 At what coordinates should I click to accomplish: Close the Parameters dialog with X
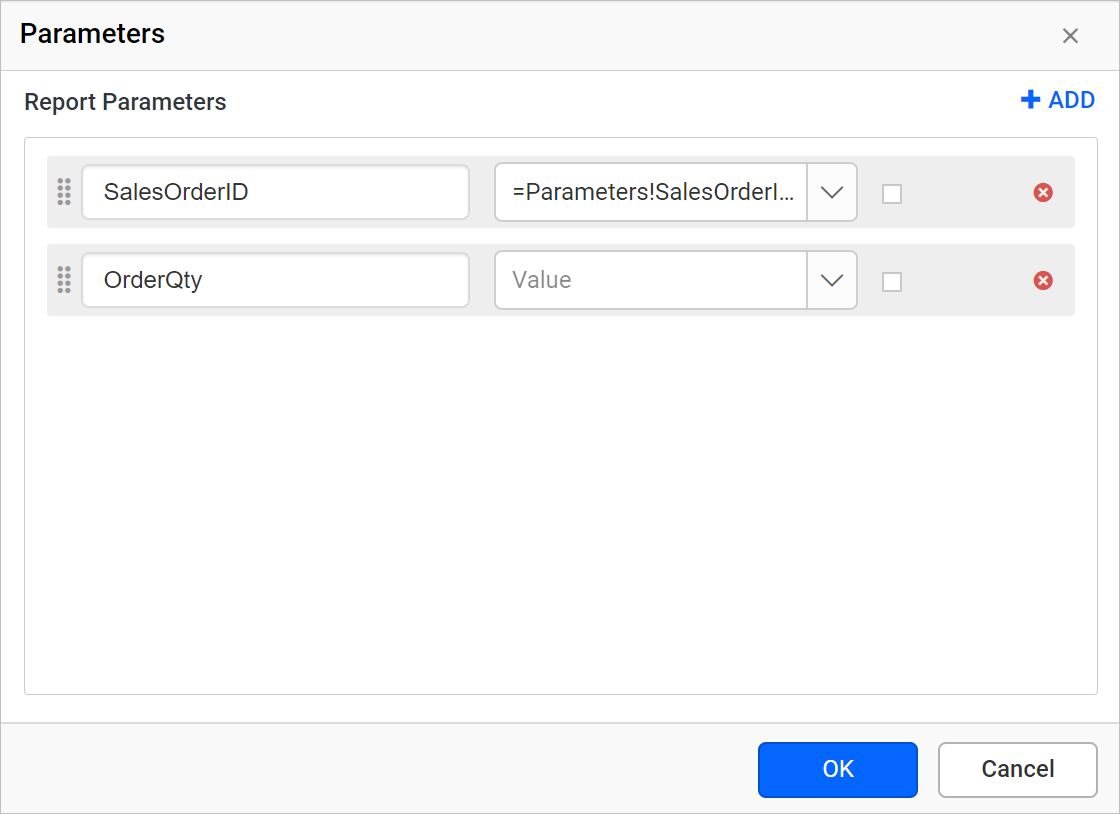pos(1070,36)
